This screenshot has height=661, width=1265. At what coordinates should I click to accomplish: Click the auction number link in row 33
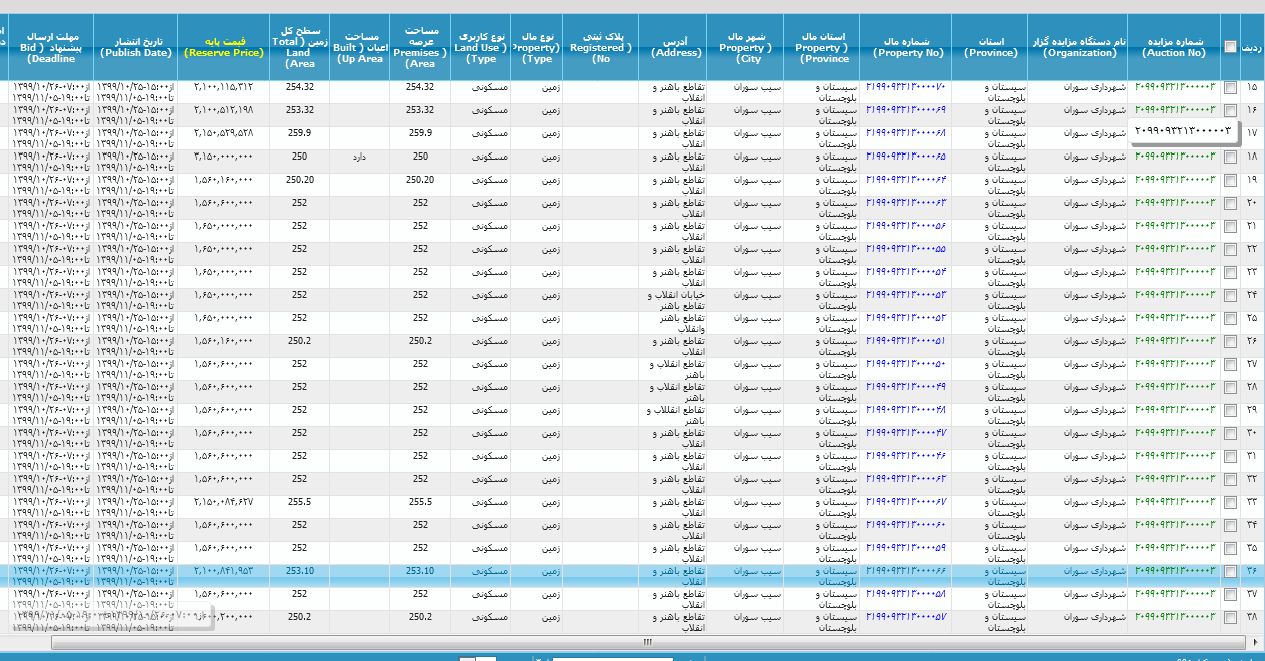pos(1174,501)
